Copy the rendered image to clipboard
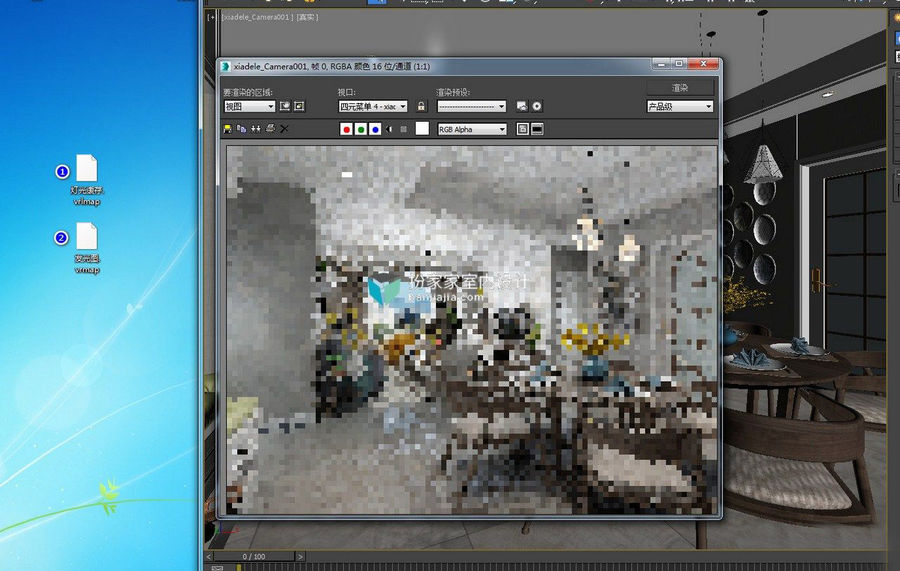Screen dimensions: 900x571 pos(242,129)
